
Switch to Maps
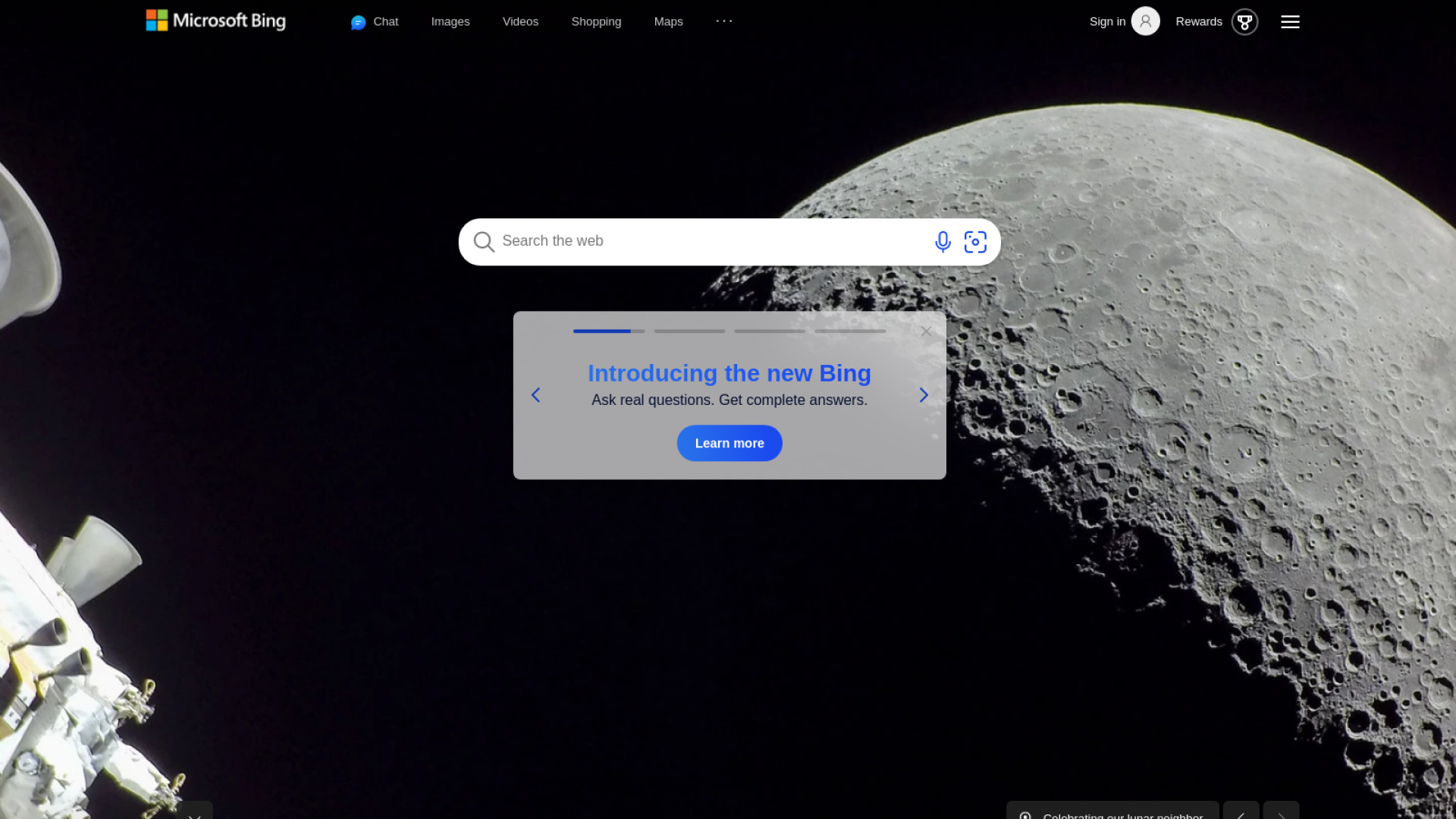point(668,22)
